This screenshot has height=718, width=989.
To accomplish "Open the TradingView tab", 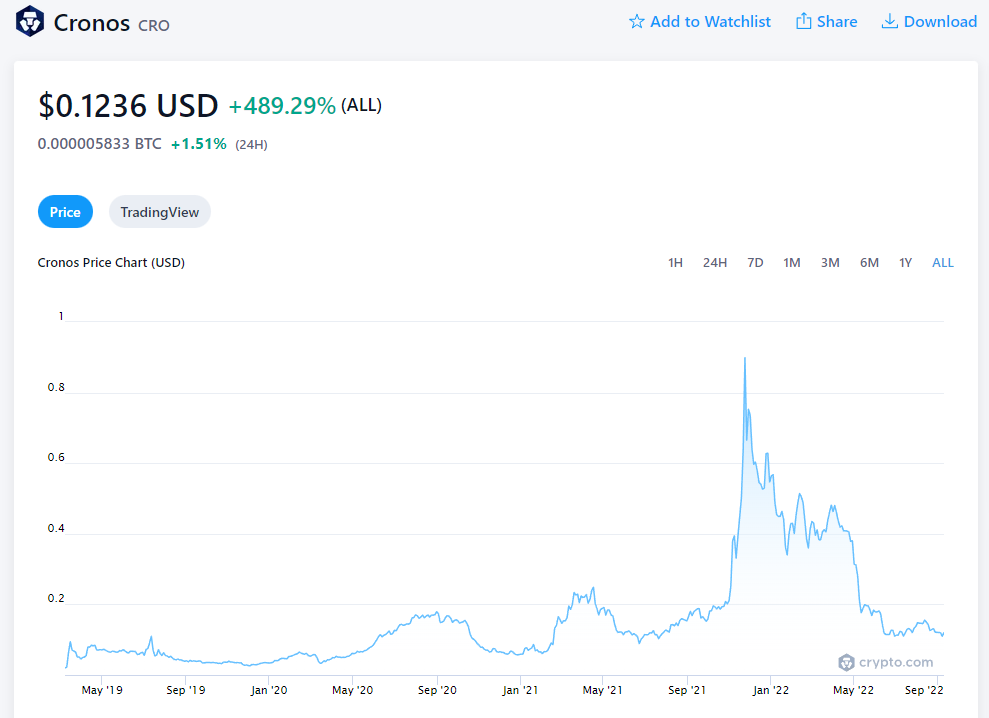I will click(159, 212).
